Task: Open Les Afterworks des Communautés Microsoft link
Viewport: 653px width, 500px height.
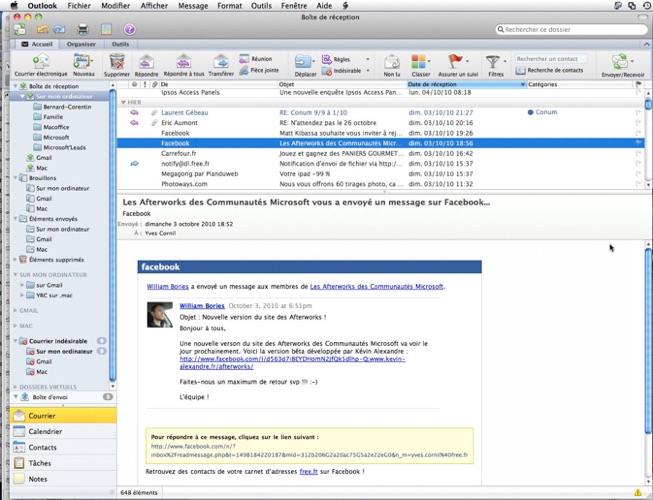Action: pyautogui.click(x=376, y=286)
